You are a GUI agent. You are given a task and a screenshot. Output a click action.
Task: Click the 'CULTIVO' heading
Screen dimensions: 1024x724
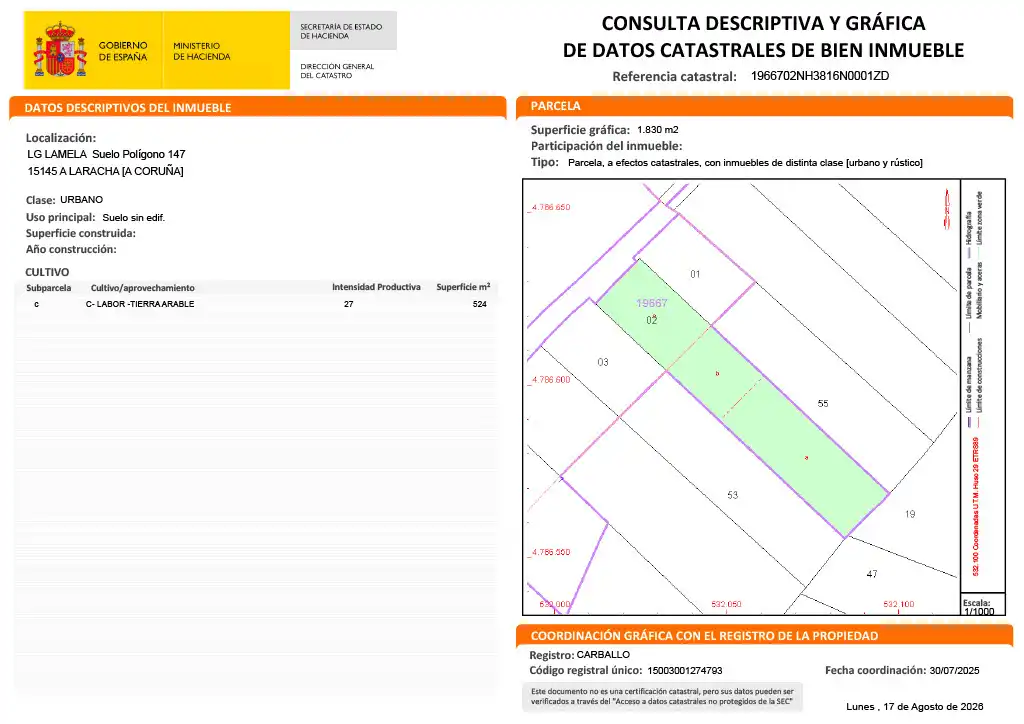point(47,272)
